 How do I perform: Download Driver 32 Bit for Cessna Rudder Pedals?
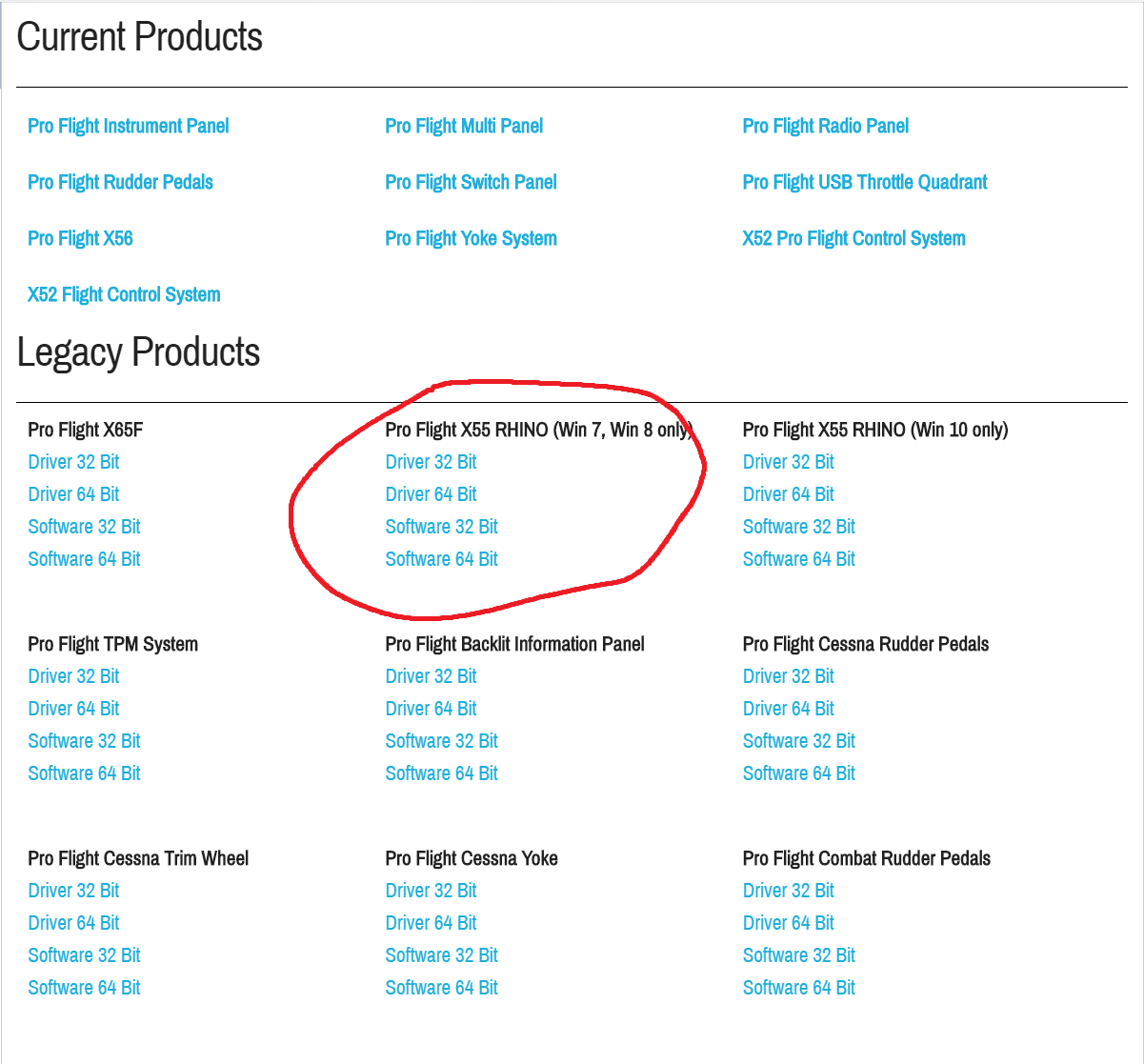tap(788, 676)
